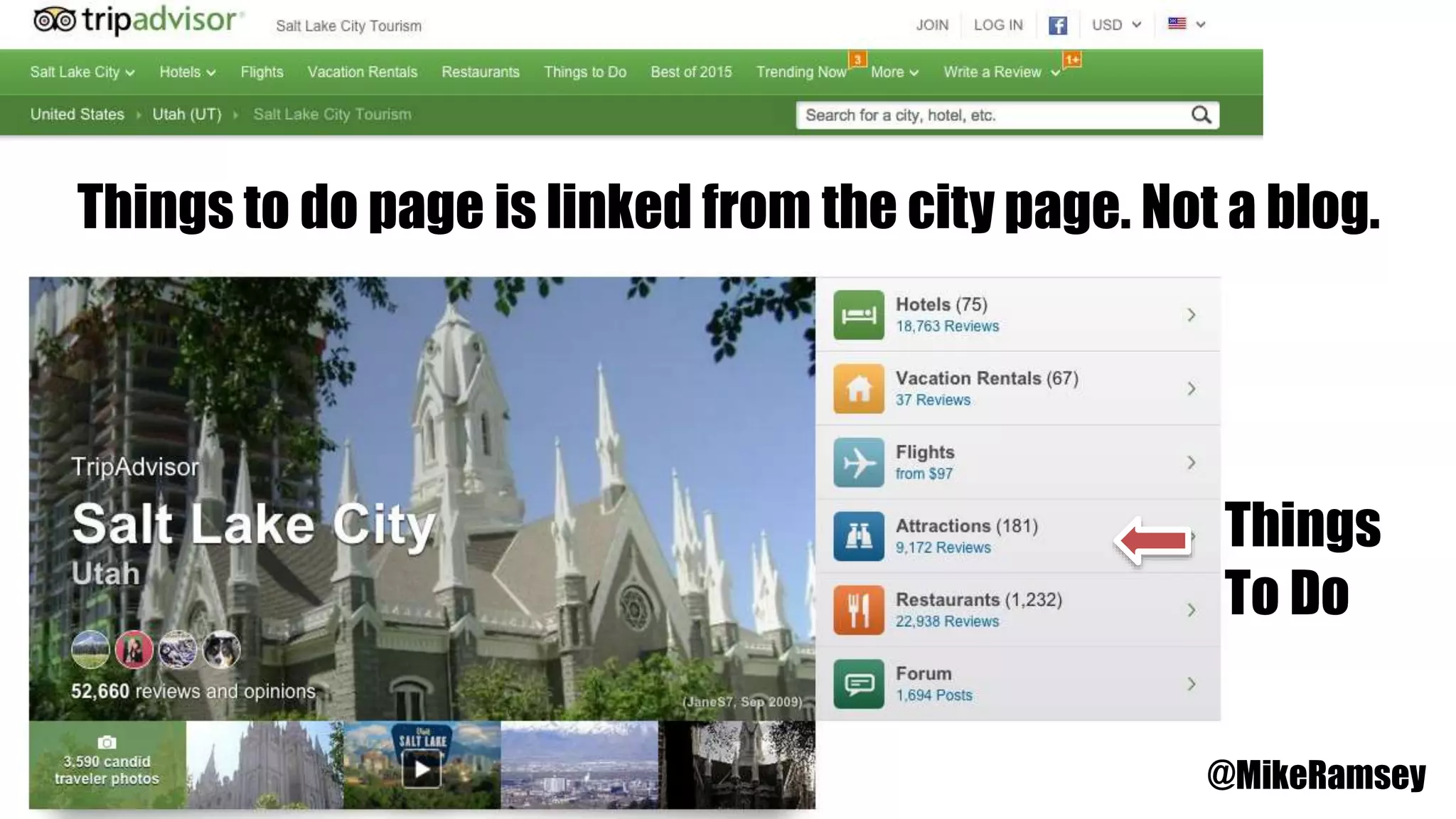
Task: Open the dark church photo thumbnail
Action: point(737,765)
